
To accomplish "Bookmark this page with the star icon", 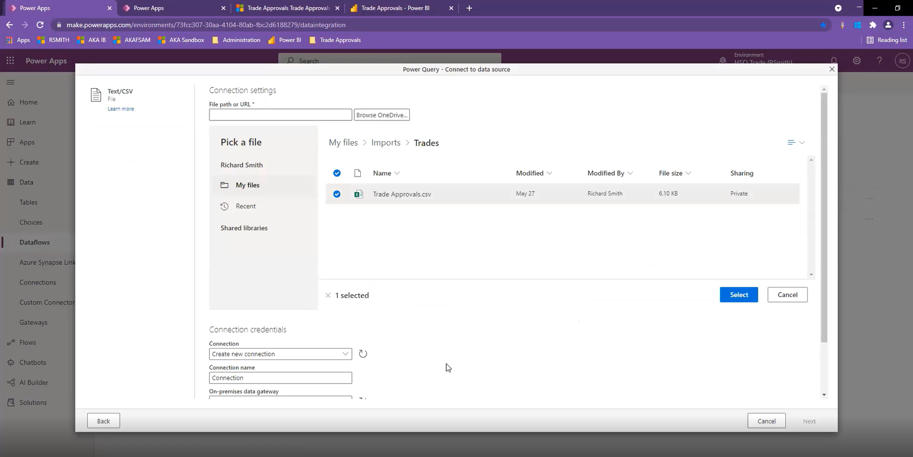I will pos(823,25).
